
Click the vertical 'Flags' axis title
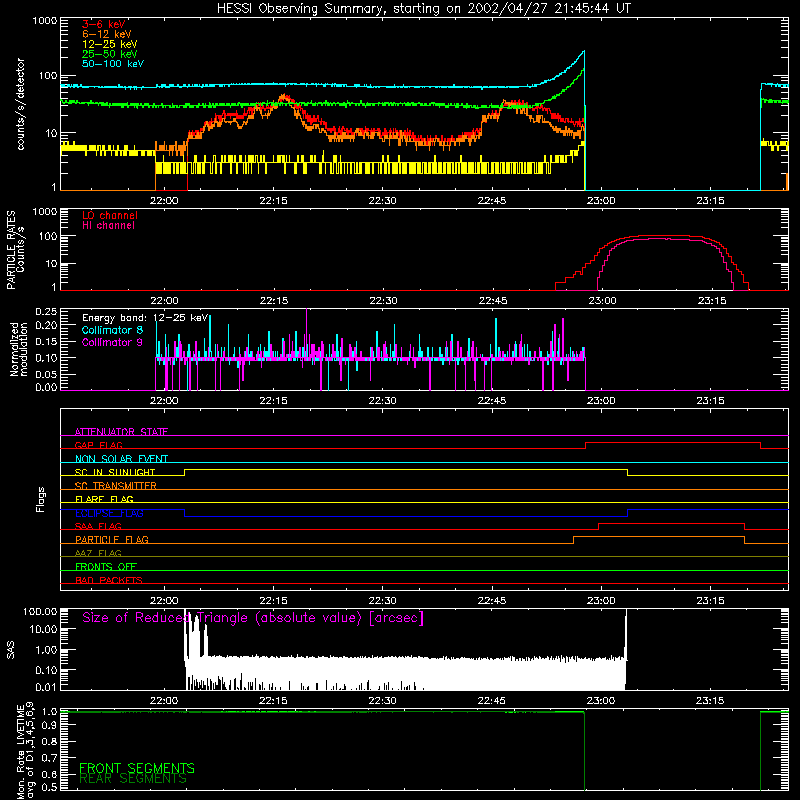[x=40, y=499]
